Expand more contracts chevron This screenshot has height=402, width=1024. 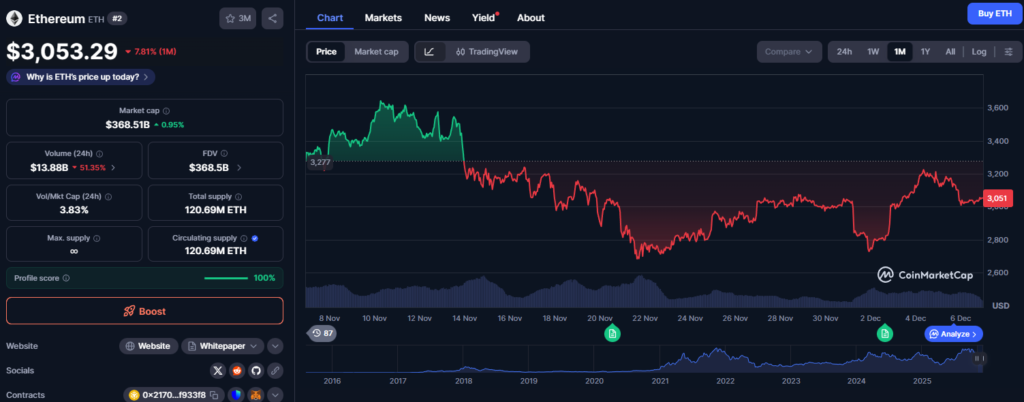(x=275, y=395)
